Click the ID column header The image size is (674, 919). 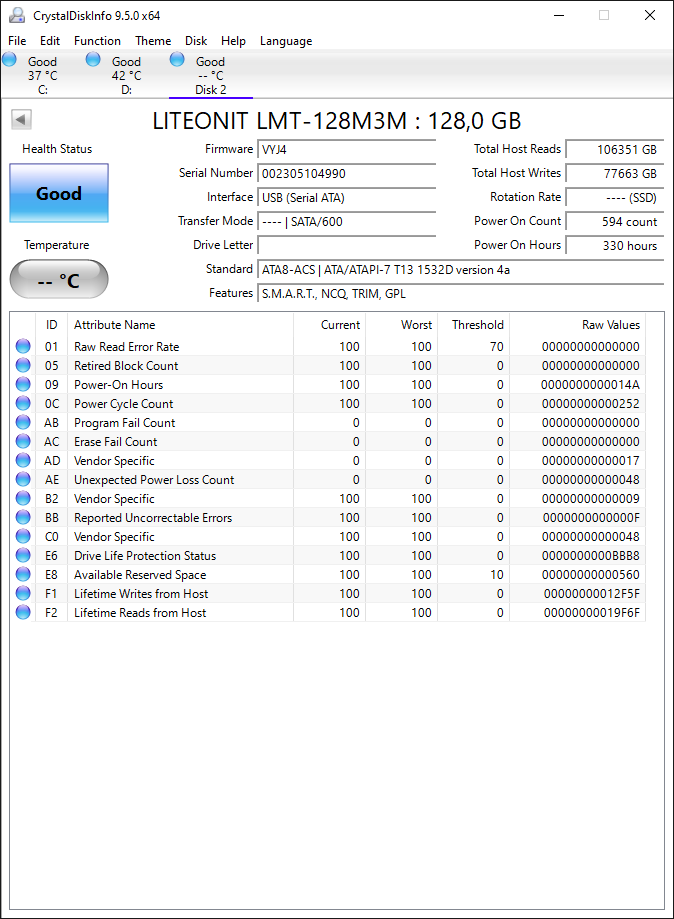point(52,325)
